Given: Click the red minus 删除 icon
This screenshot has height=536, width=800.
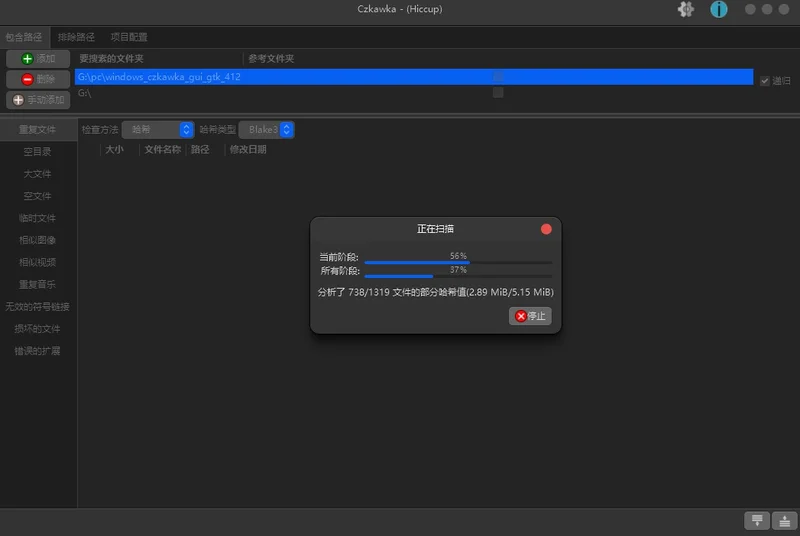Looking at the screenshot, I should pyautogui.click(x=27, y=79).
